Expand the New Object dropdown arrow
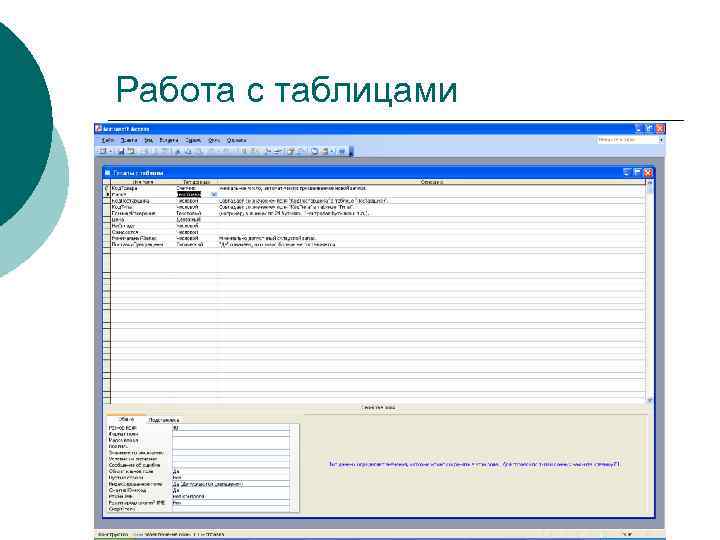The width and height of the screenshot is (720, 540). pos(332,151)
